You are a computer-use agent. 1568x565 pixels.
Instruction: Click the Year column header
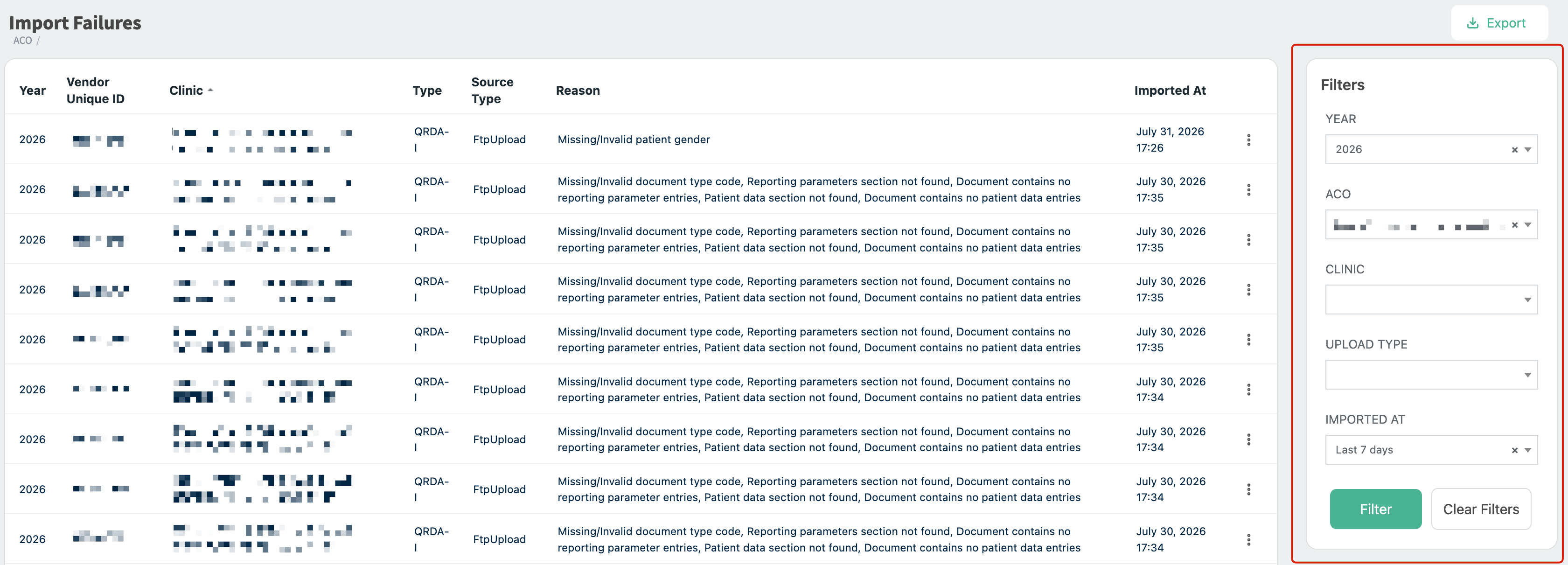click(32, 90)
